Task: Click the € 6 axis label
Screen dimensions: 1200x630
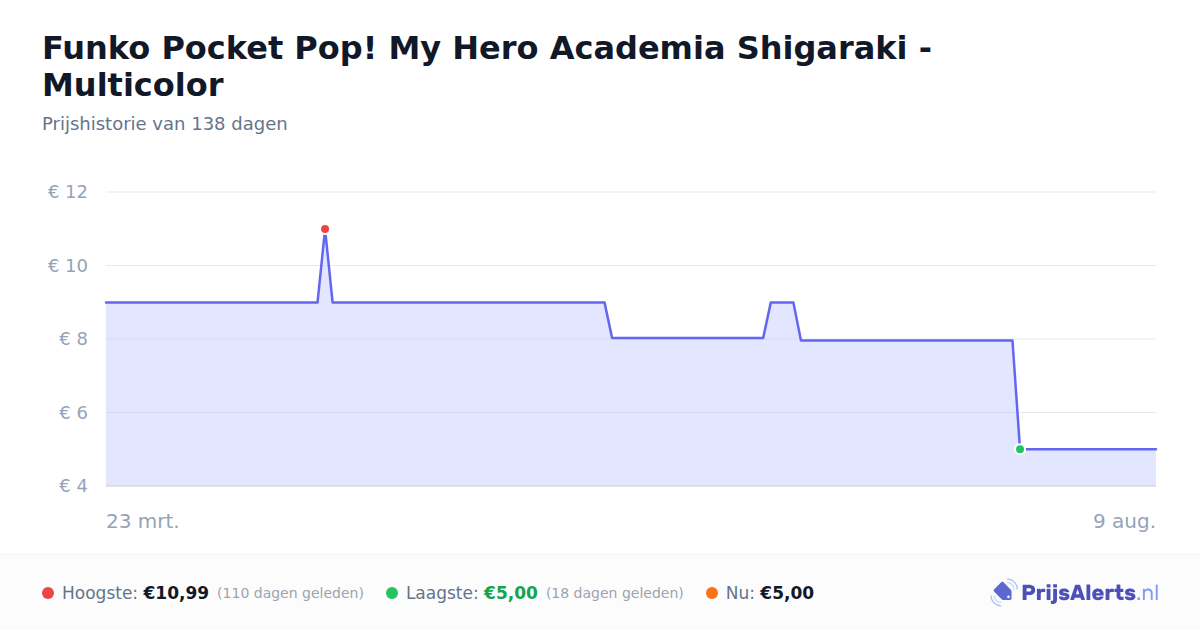Action: pyautogui.click(x=74, y=413)
